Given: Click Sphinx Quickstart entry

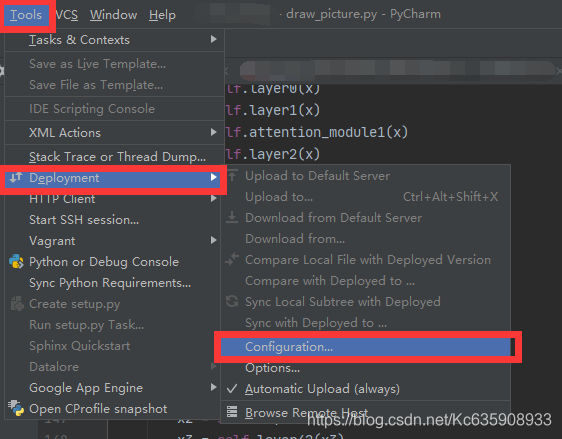Looking at the screenshot, I should pos(113,346).
